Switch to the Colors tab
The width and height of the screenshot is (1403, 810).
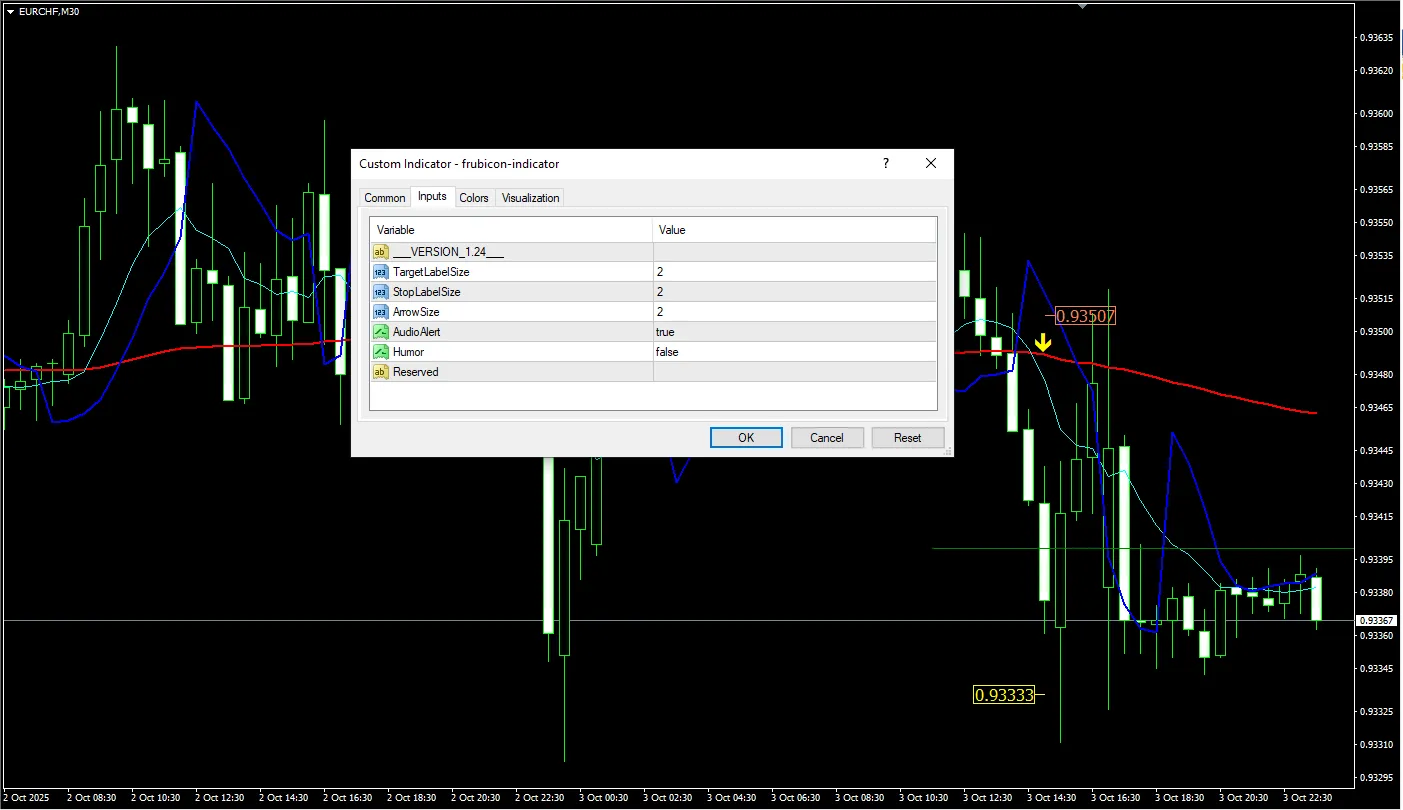pos(474,198)
